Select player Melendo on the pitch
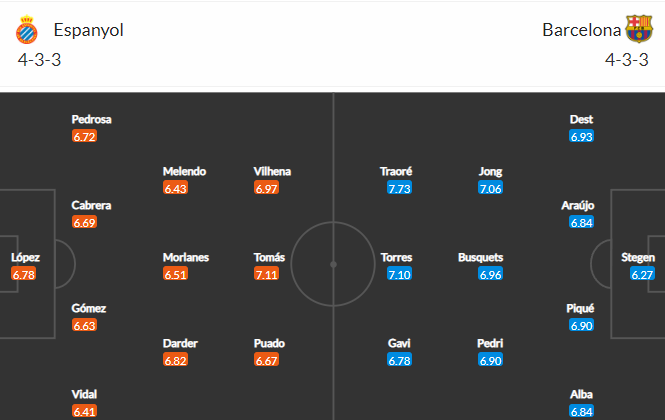 pos(184,171)
